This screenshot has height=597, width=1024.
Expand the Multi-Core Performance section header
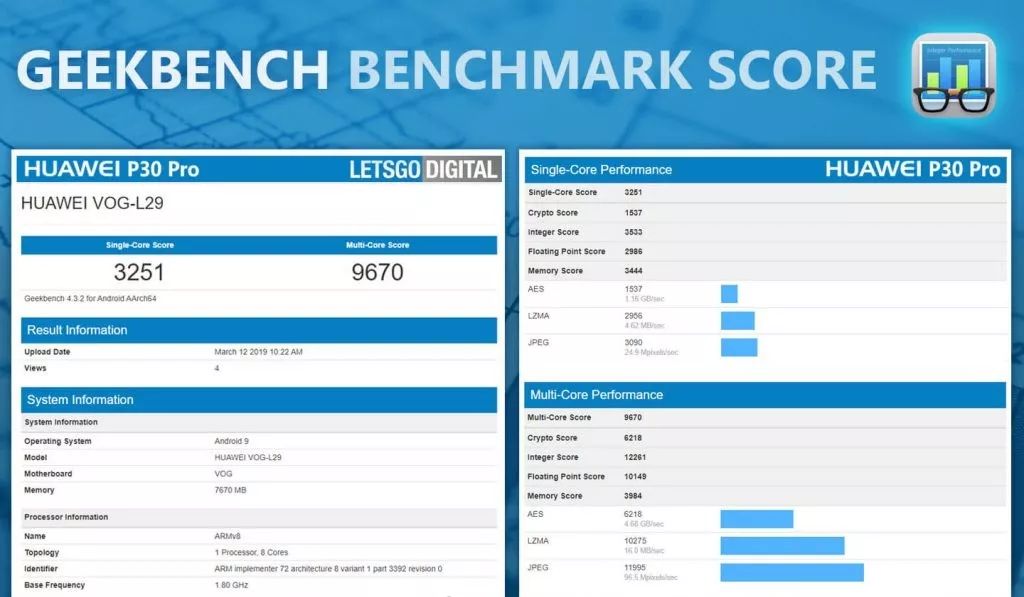pyautogui.click(x=596, y=395)
